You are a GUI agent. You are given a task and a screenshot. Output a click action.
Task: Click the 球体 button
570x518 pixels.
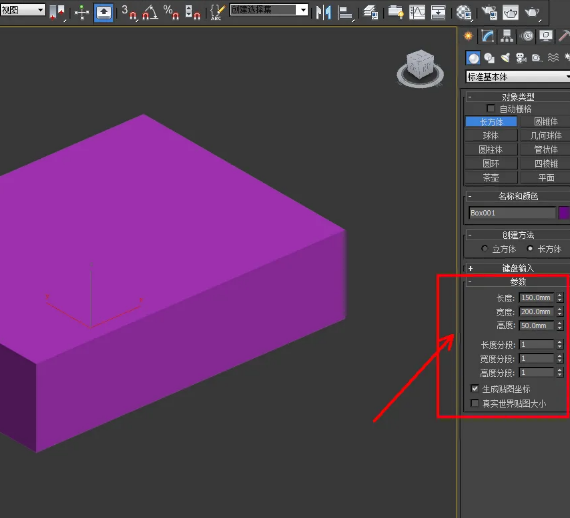click(x=491, y=136)
